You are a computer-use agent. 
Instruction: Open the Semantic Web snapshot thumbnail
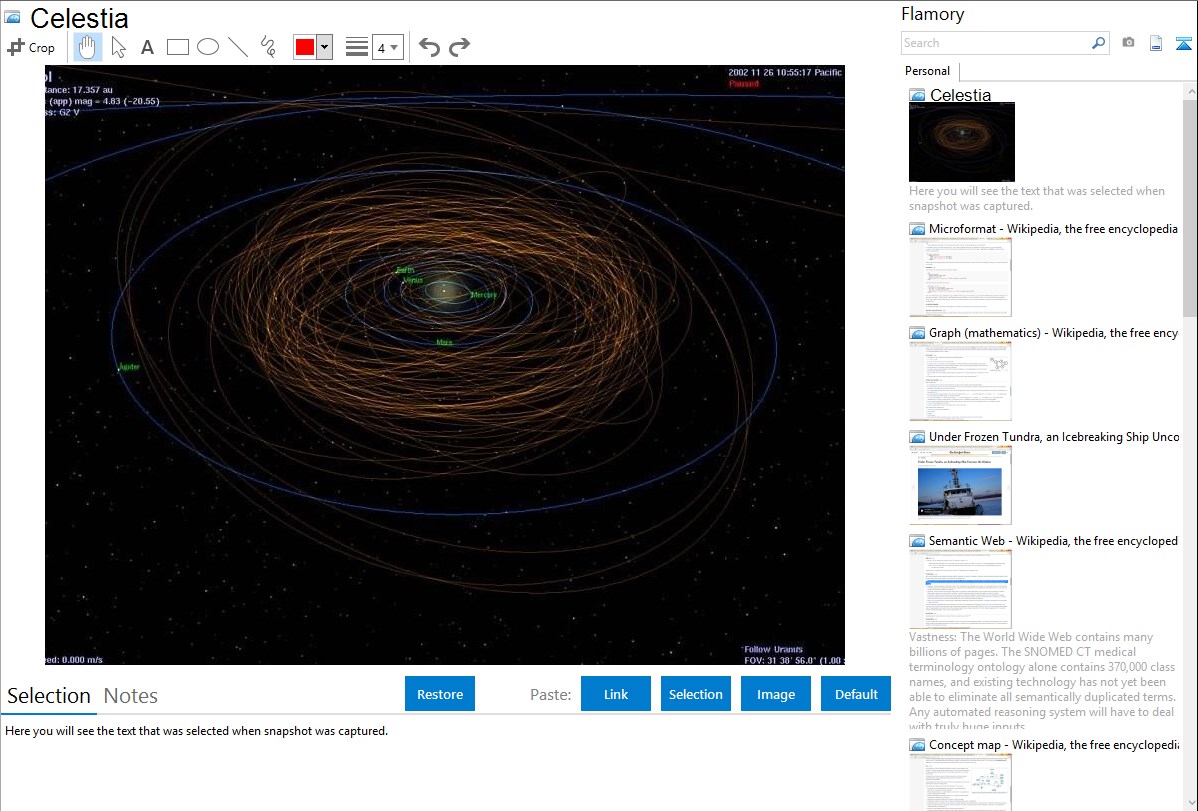960,589
